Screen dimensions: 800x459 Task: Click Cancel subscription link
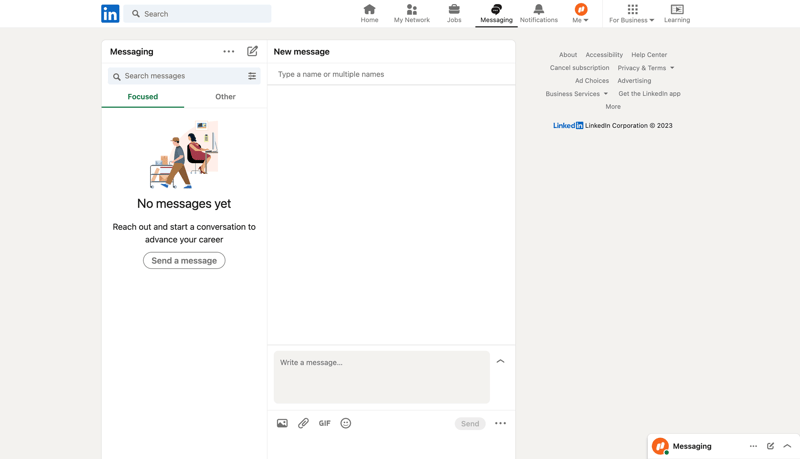point(580,68)
